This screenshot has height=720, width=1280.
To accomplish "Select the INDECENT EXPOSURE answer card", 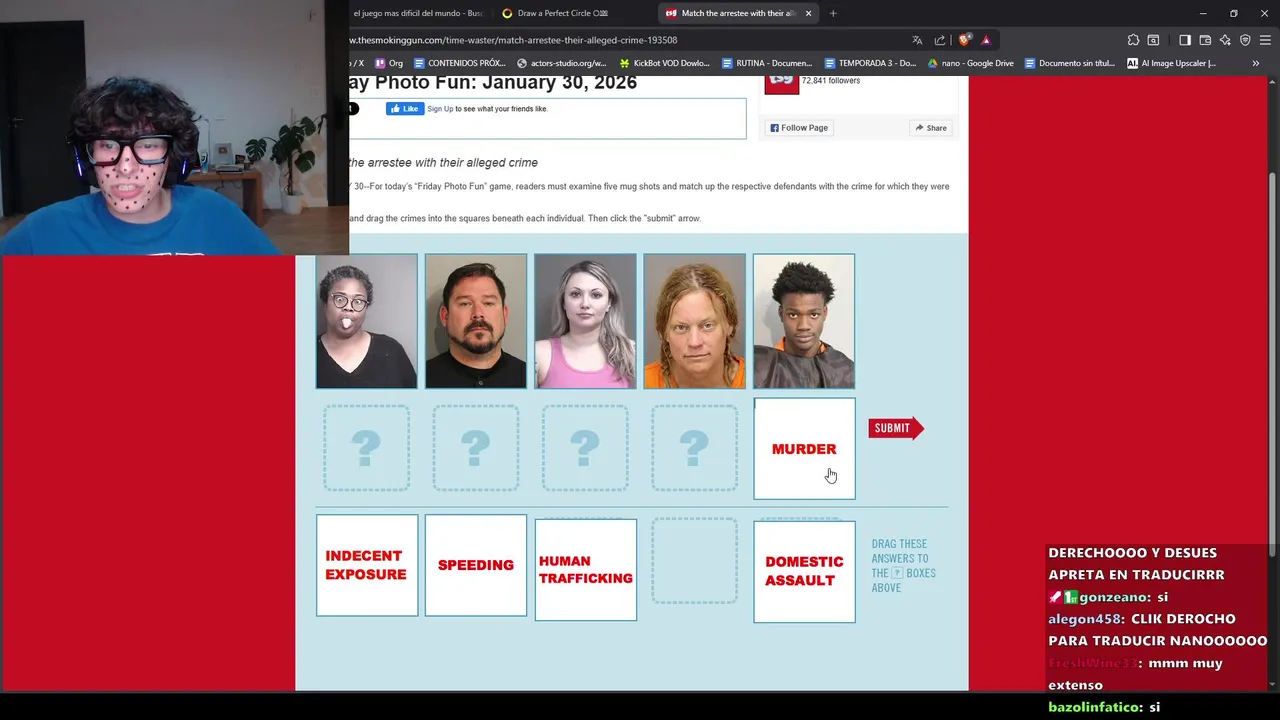I will (366, 565).
